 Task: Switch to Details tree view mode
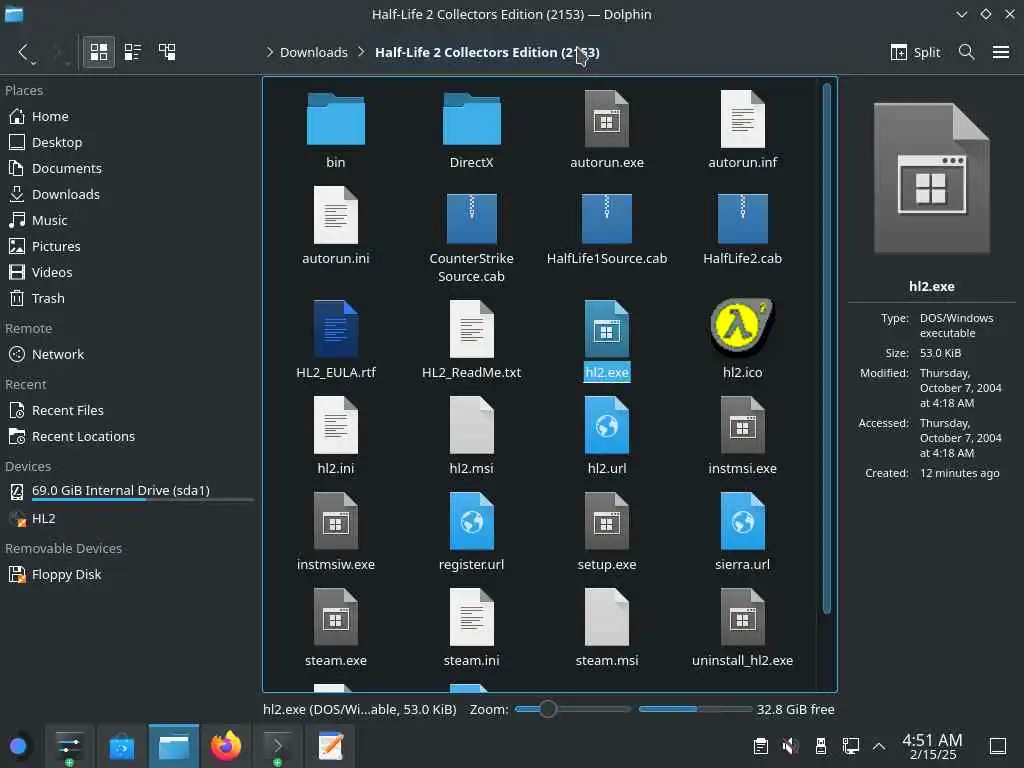pos(167,52)
